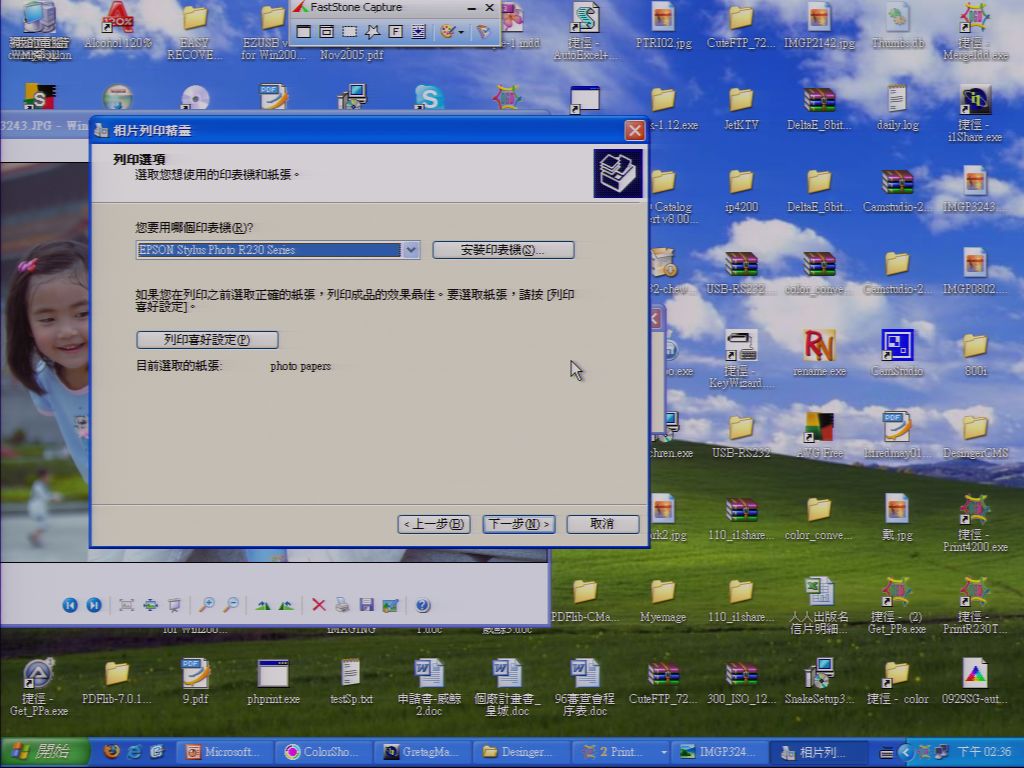The width and height of the screenshot is (1024, 768).
Task: Click FastStone capture rectangular region icon
Action: coord(350,31)
